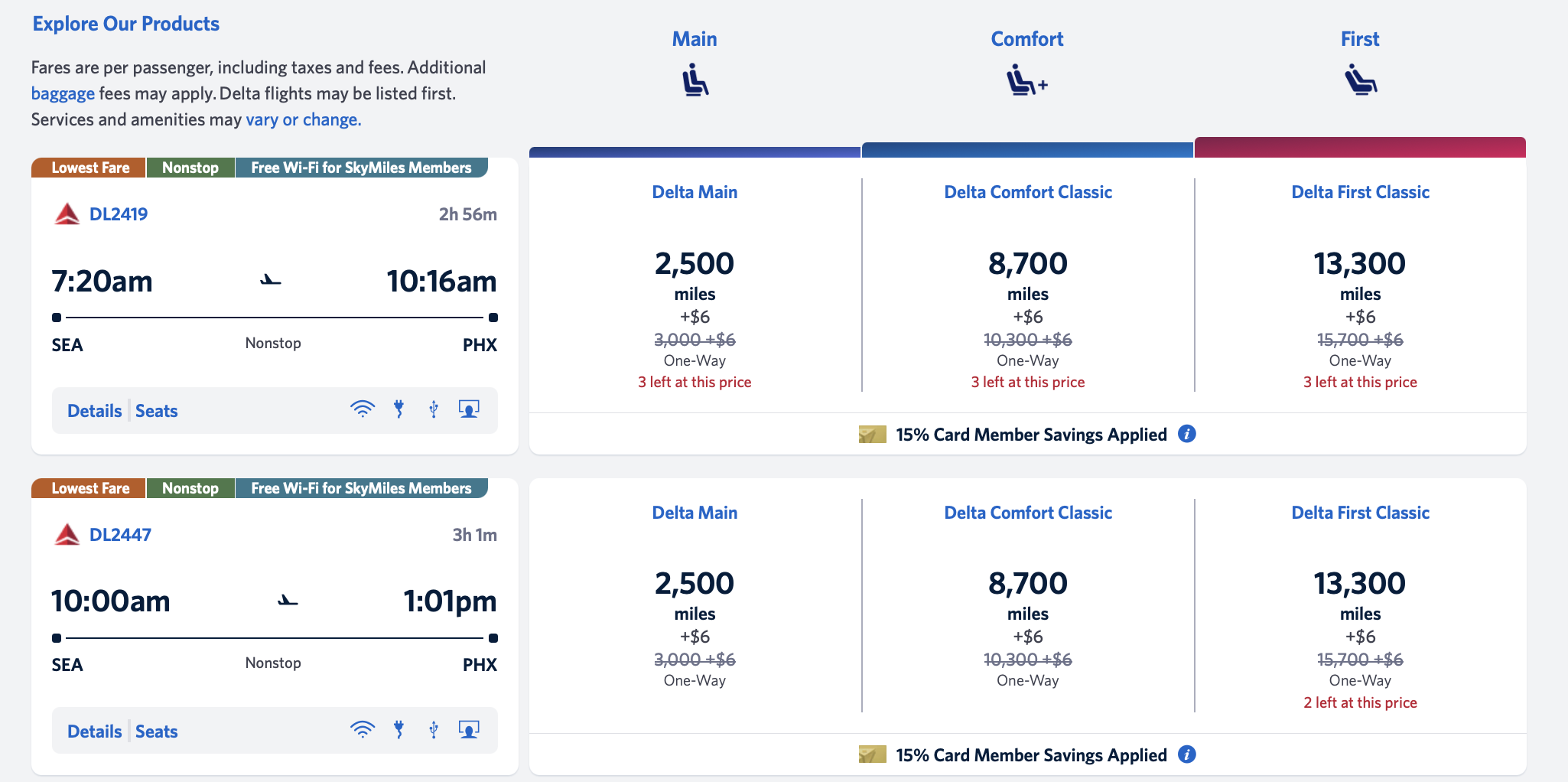Switch to the First fare column header
Viewport: 1568px width, 782px height.
[x=1359, y=38]
